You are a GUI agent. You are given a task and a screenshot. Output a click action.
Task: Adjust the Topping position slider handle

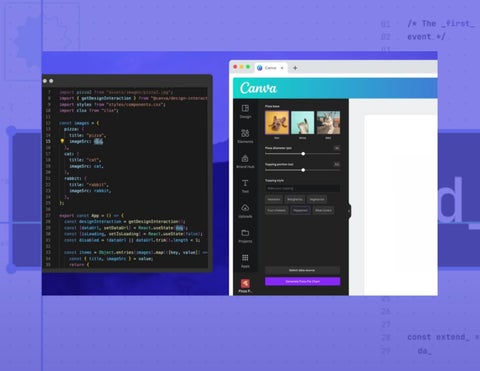[303, 170]
